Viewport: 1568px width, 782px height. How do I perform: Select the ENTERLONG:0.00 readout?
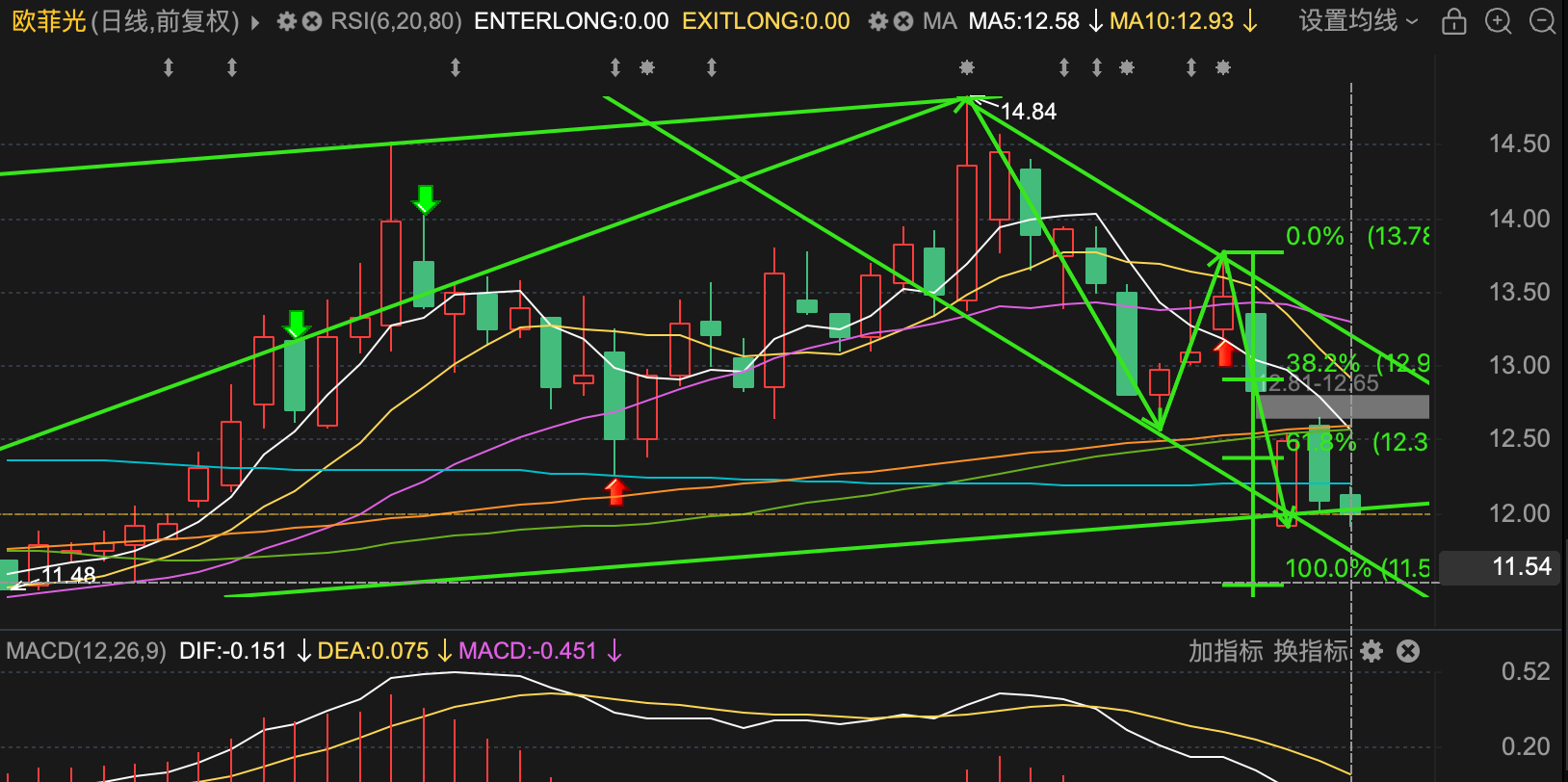point(571,21)
